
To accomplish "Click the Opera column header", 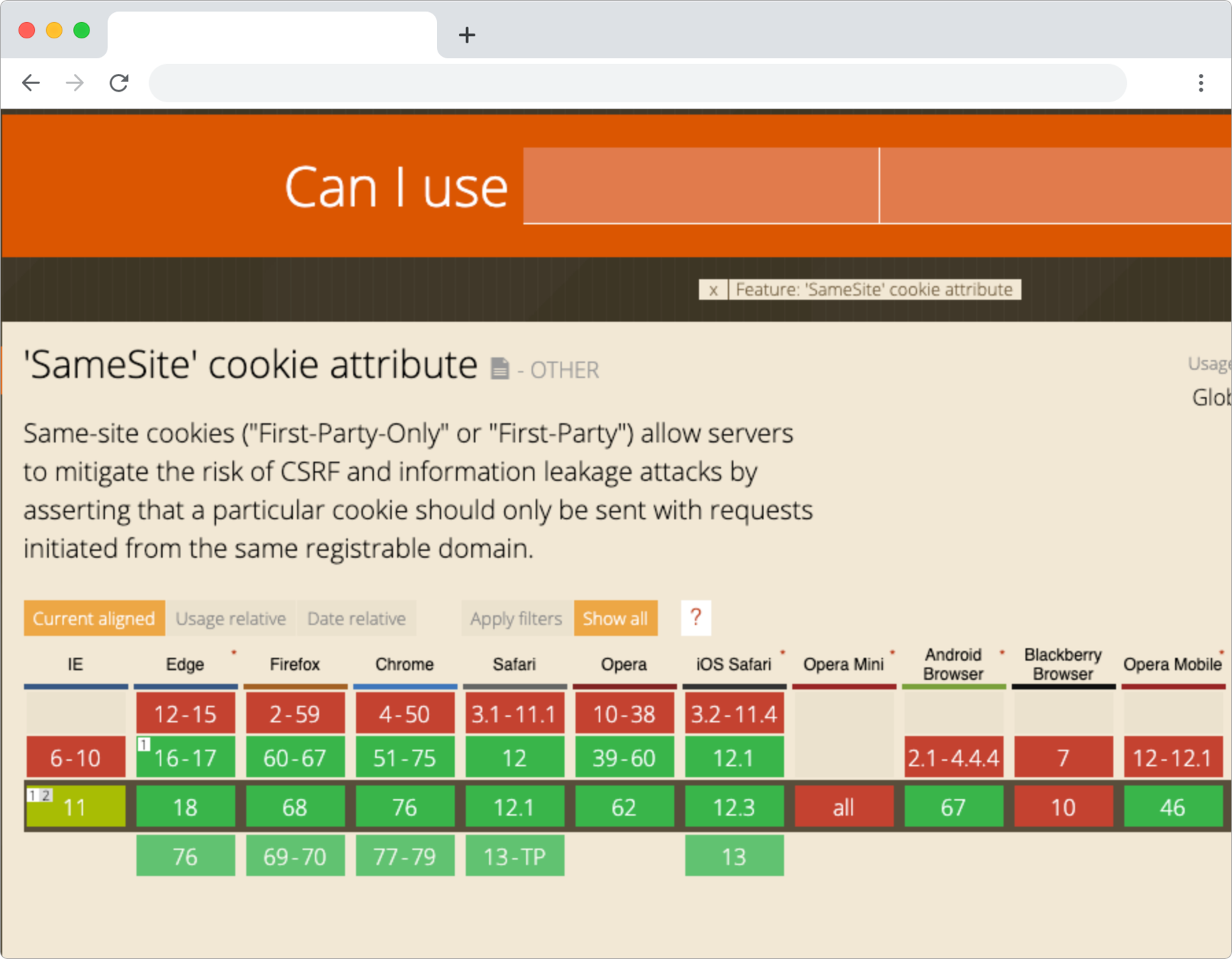I will click(x=625, y=665).
